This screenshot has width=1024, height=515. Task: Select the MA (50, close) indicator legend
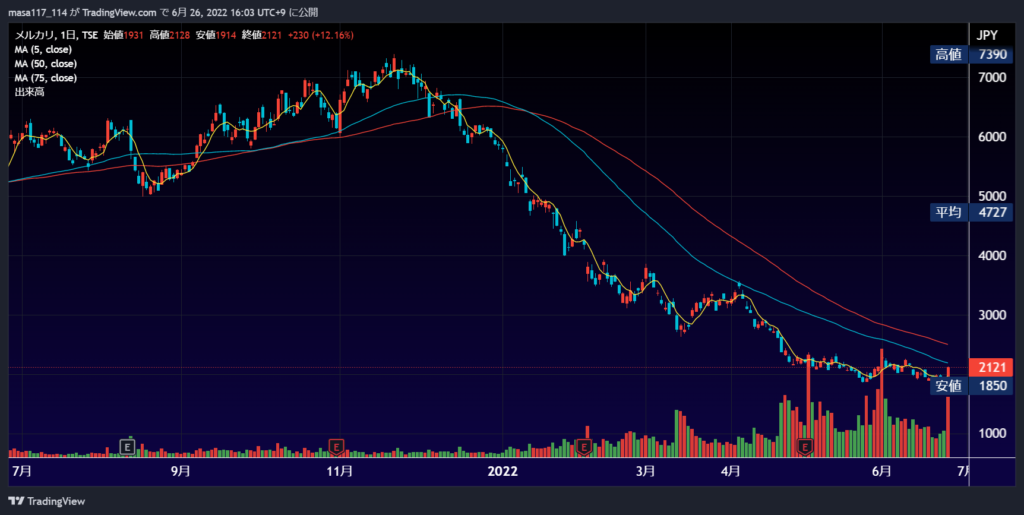[x=46, y=64]
